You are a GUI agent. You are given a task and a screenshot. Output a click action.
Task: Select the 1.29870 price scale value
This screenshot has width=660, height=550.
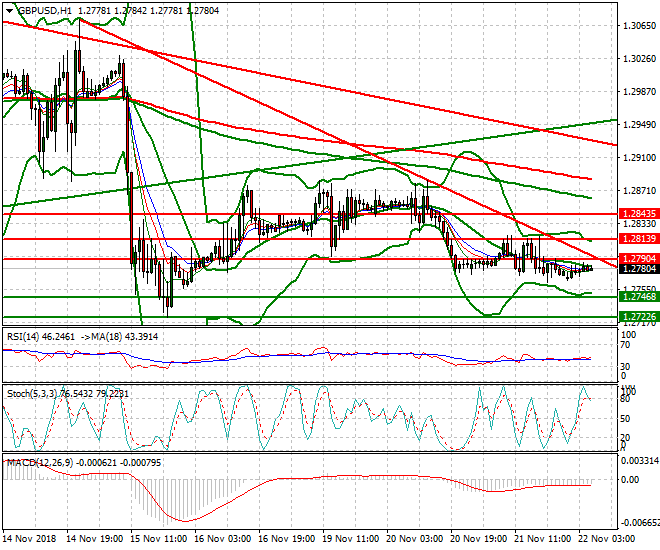click(x=639, y=92)
